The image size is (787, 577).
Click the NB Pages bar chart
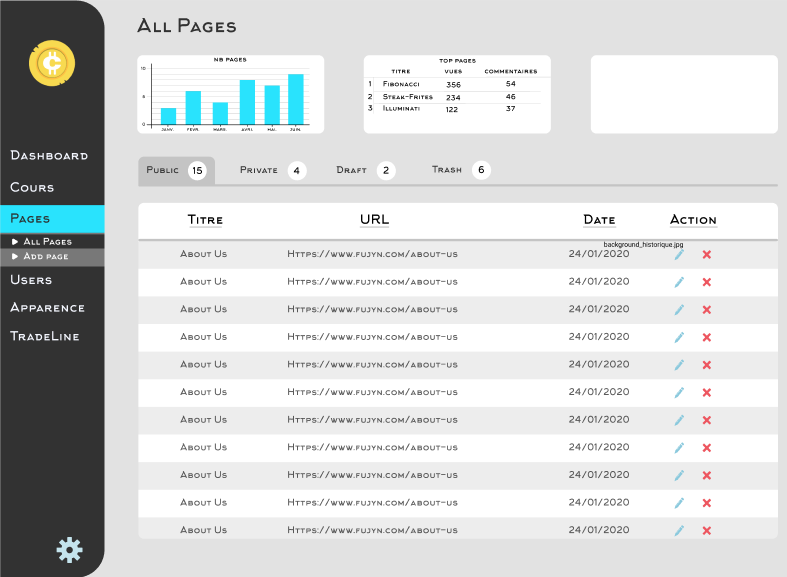(230, 95)
